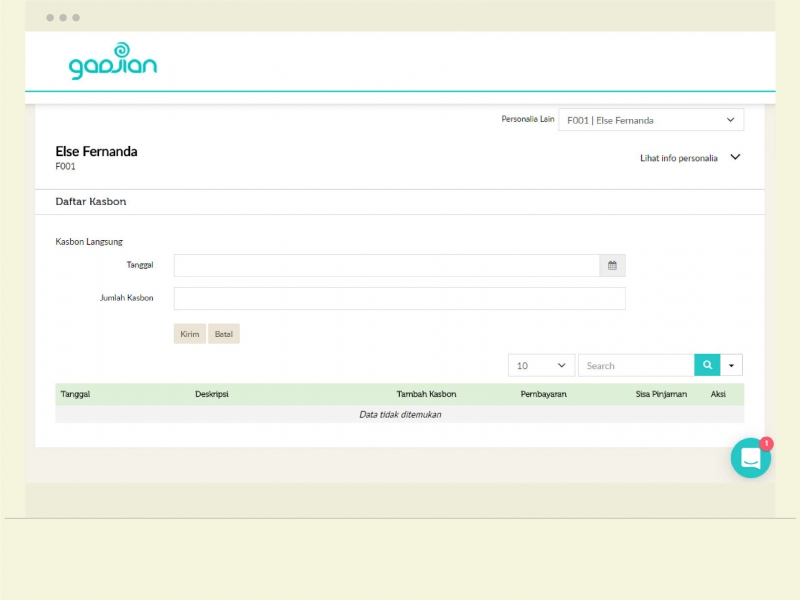Viewport: 800px width, 600px height.
Task: Expand Lihat info personalia section
Action: tap(690, 158)
